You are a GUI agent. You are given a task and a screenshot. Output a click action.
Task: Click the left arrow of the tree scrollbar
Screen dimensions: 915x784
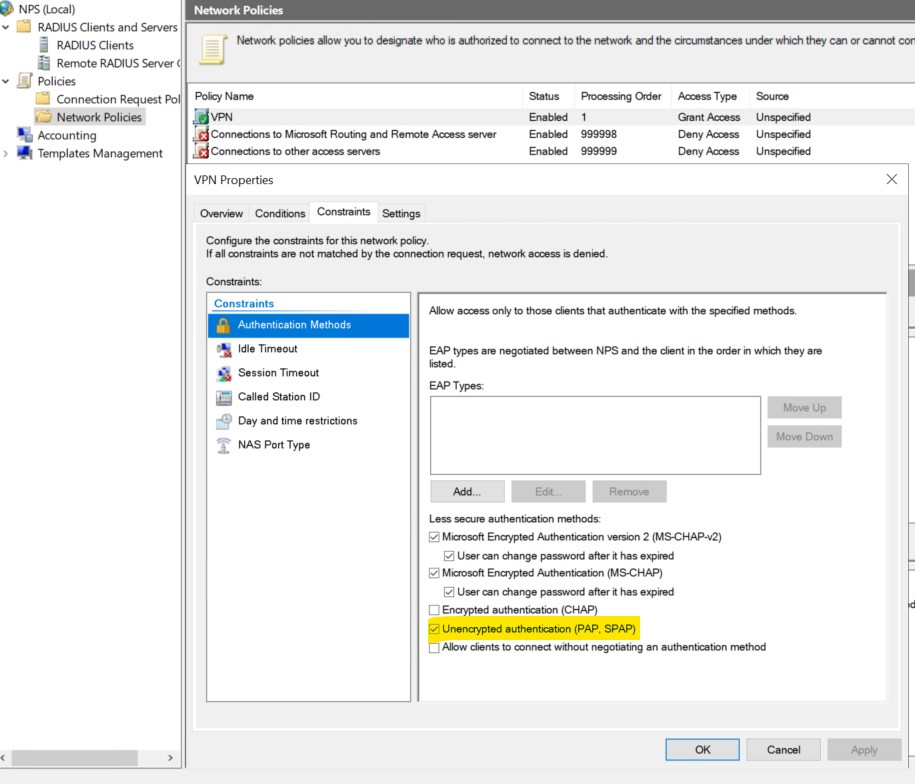tap(4, 758)
